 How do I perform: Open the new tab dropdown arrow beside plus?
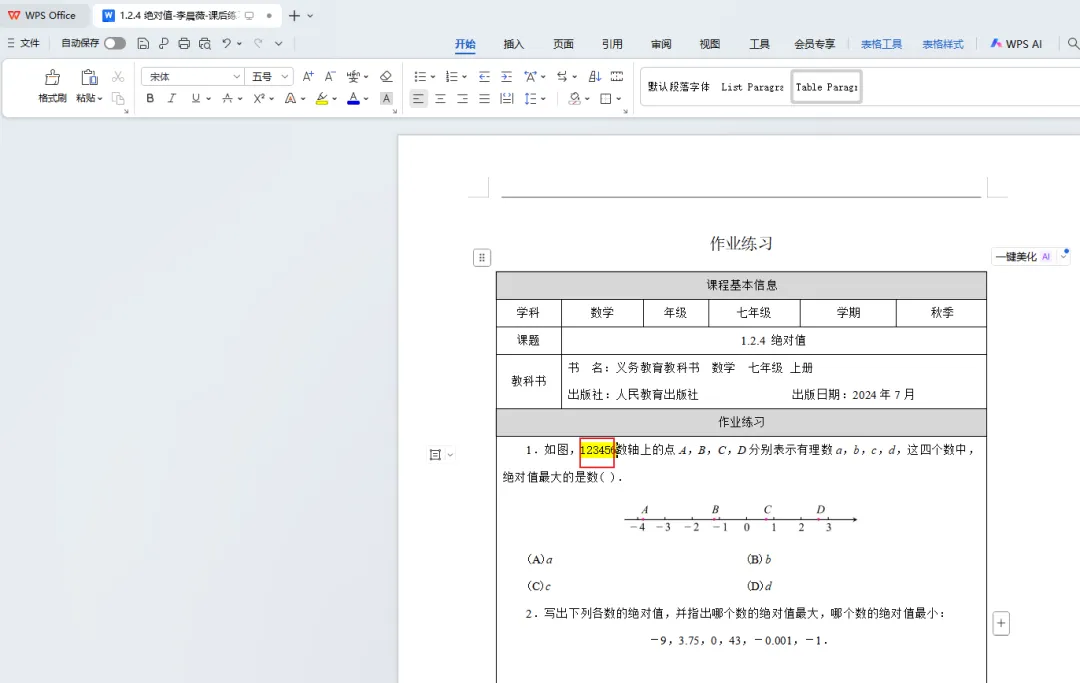click(310, 16)
